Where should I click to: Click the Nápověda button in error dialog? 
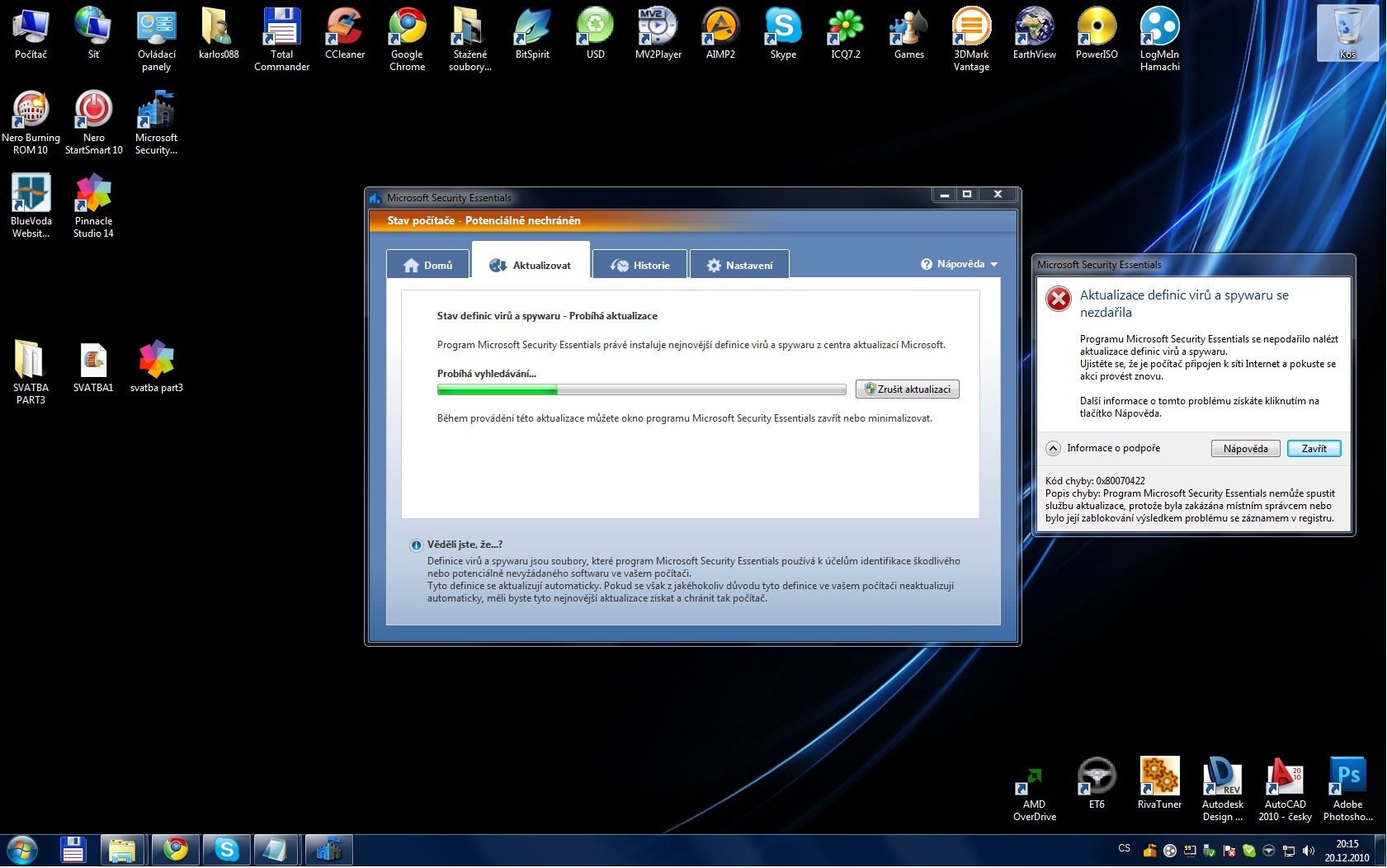(1245, 448)
